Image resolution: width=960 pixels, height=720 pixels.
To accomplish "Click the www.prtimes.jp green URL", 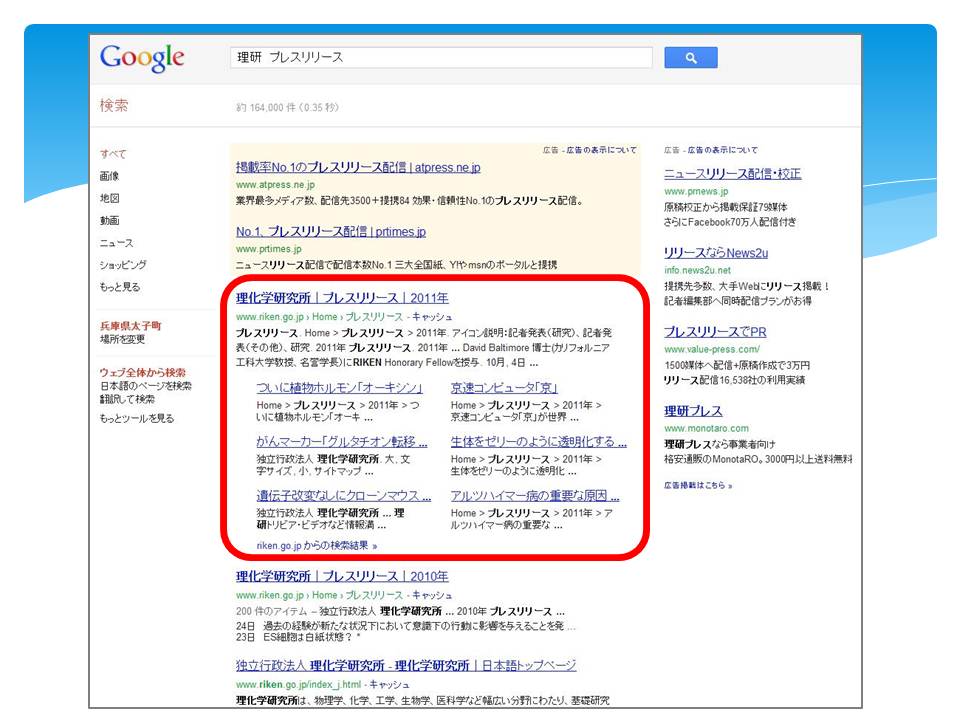I will click(x=269, y=249).
